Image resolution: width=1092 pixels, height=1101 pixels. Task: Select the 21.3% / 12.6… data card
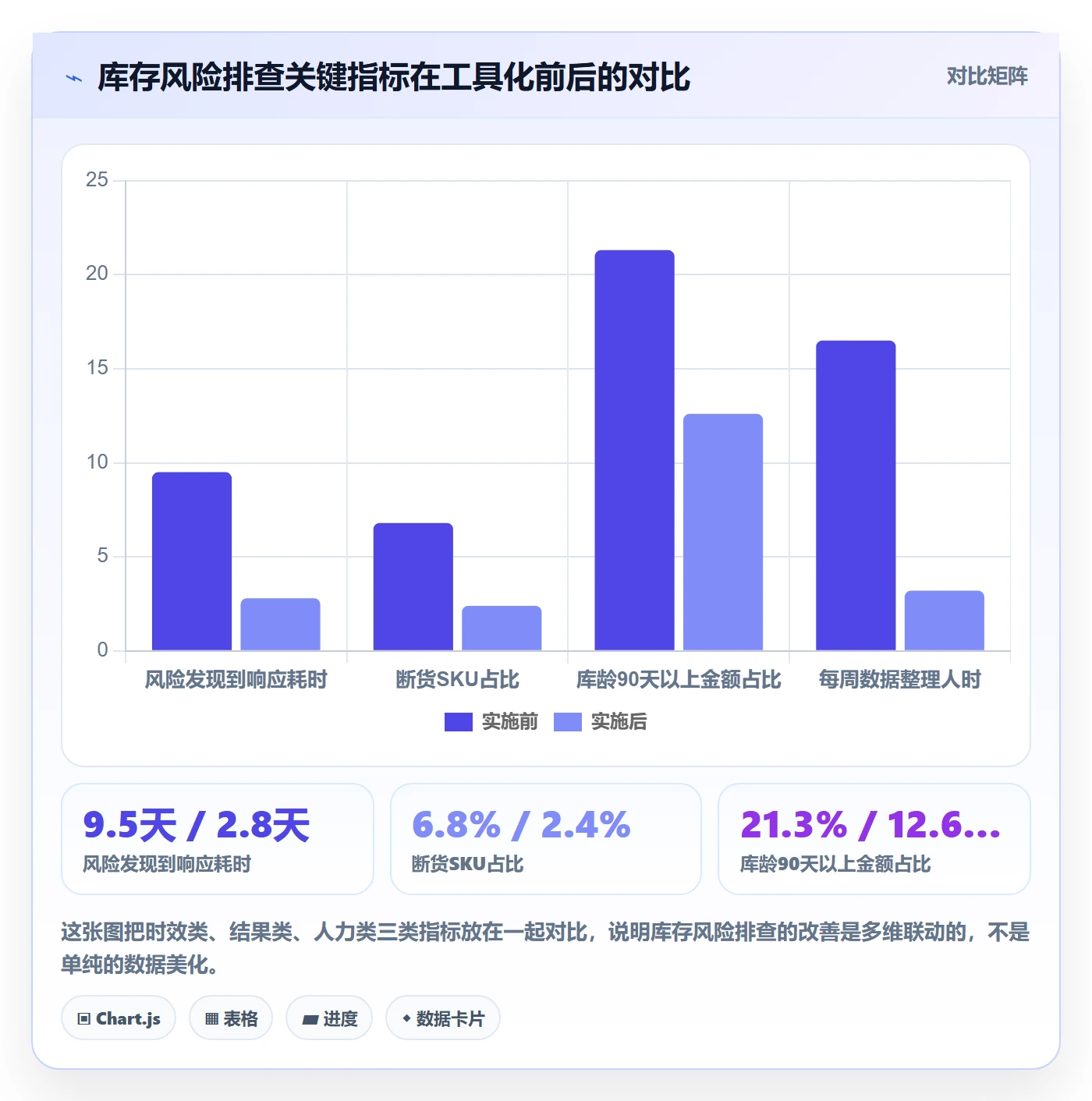pyautogui.click(x=874, y=839)
